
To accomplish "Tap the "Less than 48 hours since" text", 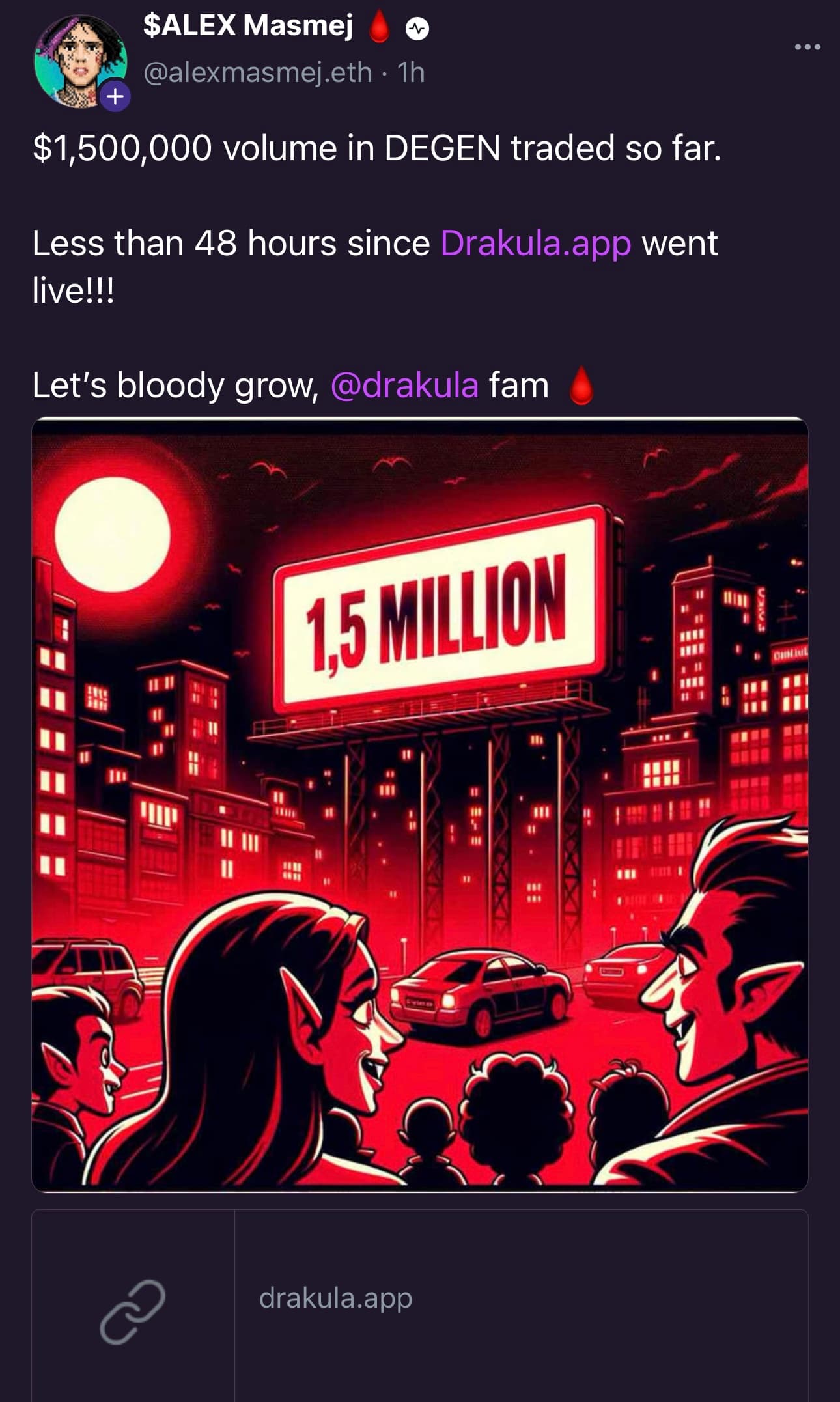I will point(231,243).
